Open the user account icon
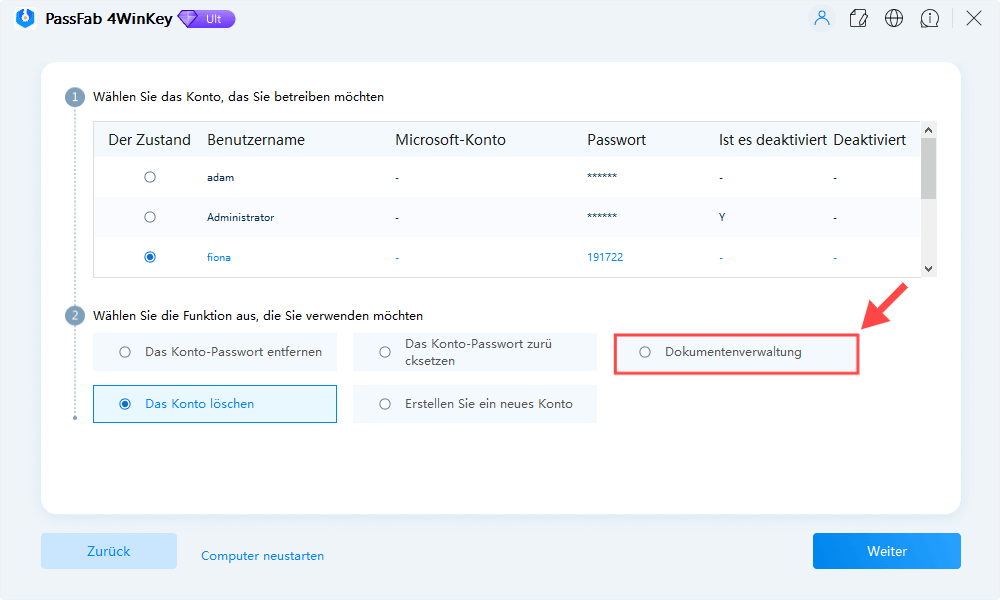Image resolution: width=1000 pixels, height=600 pixels. (x=822, y=18)
